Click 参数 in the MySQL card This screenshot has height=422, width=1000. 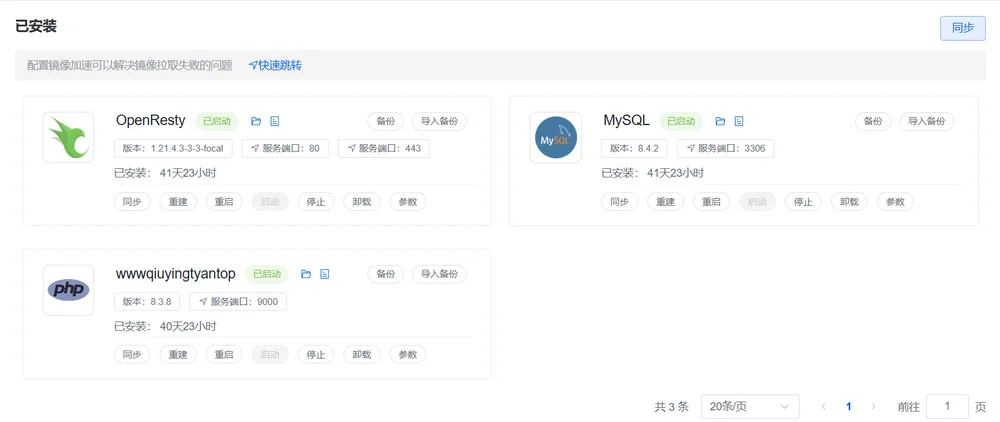pyautogui.click(x=895, y=202)
